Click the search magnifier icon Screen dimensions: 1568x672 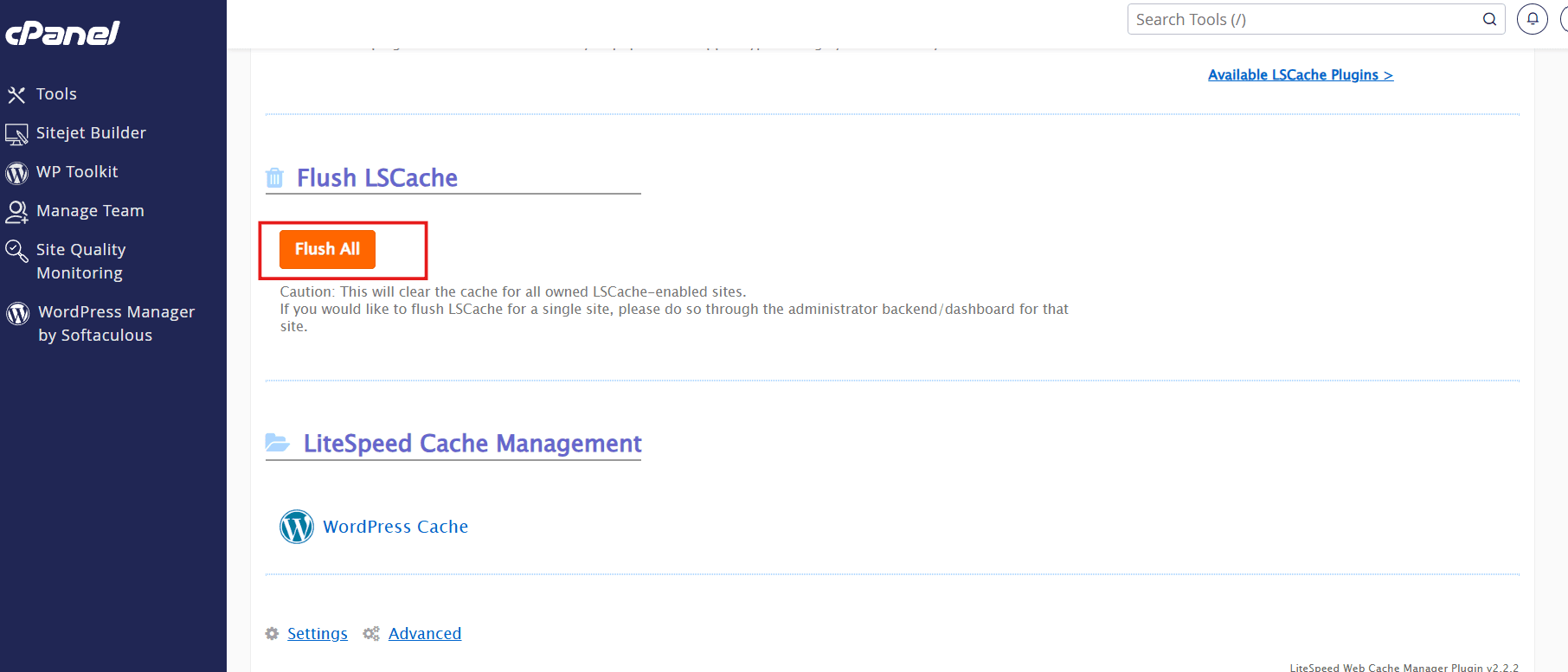(1489, 19)
